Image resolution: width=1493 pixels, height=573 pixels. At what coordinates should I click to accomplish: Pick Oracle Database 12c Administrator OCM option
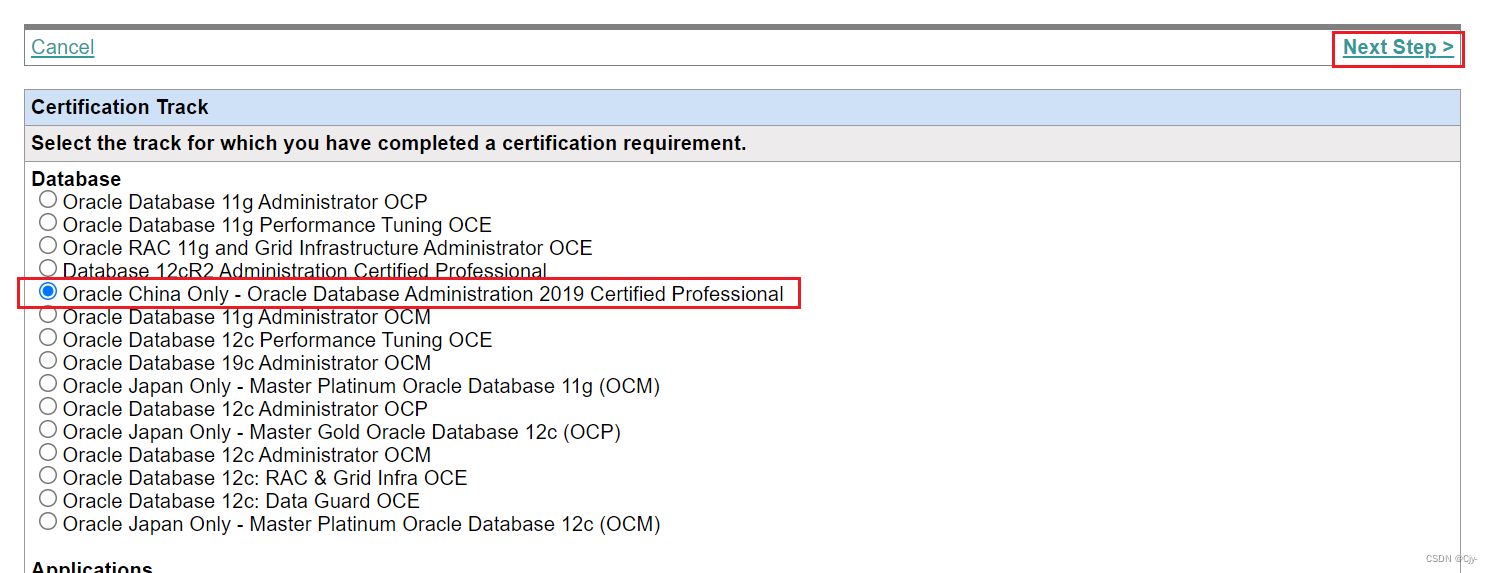48,453
